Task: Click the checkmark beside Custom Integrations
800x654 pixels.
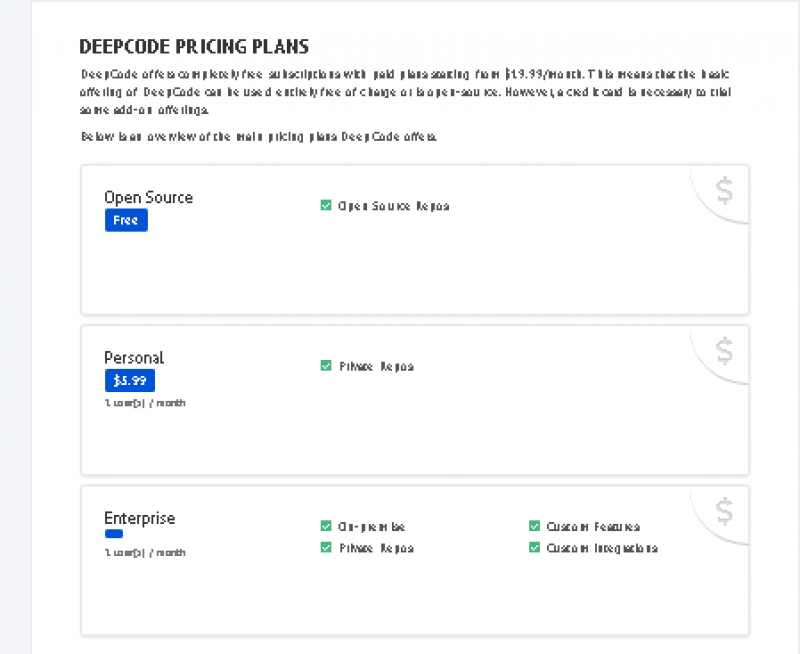Action: pos(535,547)
